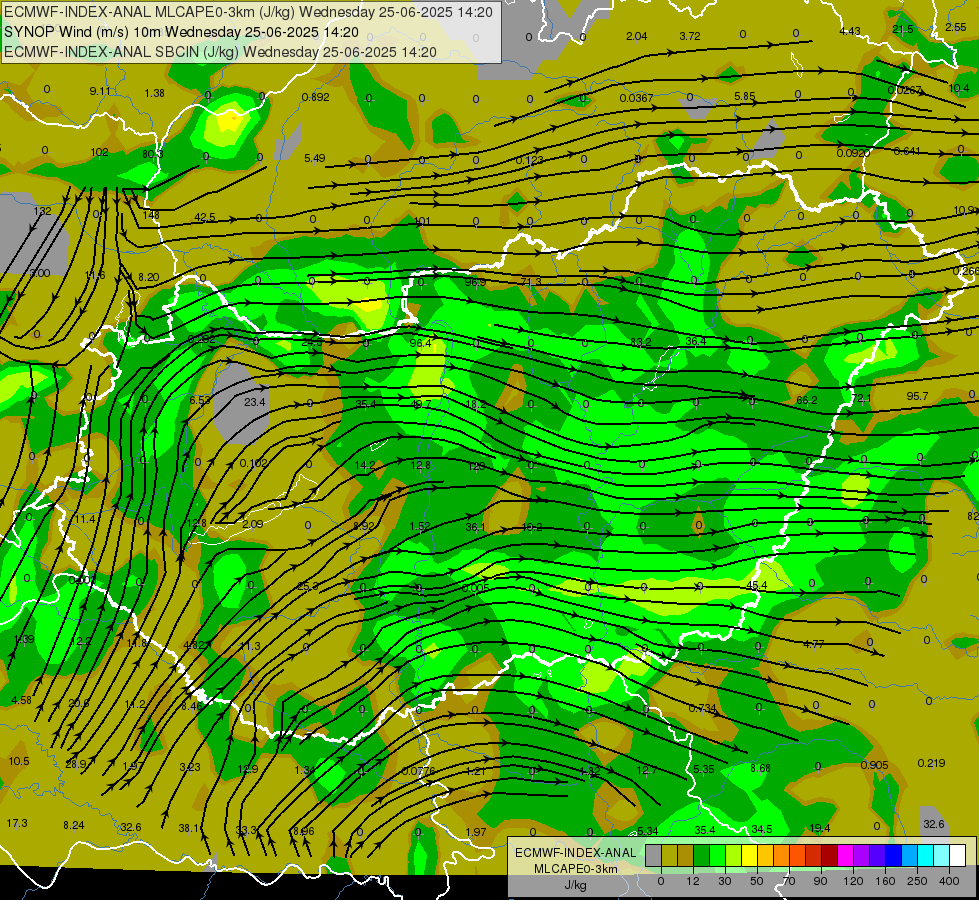
Task: Click the grid value 45.4
Action: [757, 585]
